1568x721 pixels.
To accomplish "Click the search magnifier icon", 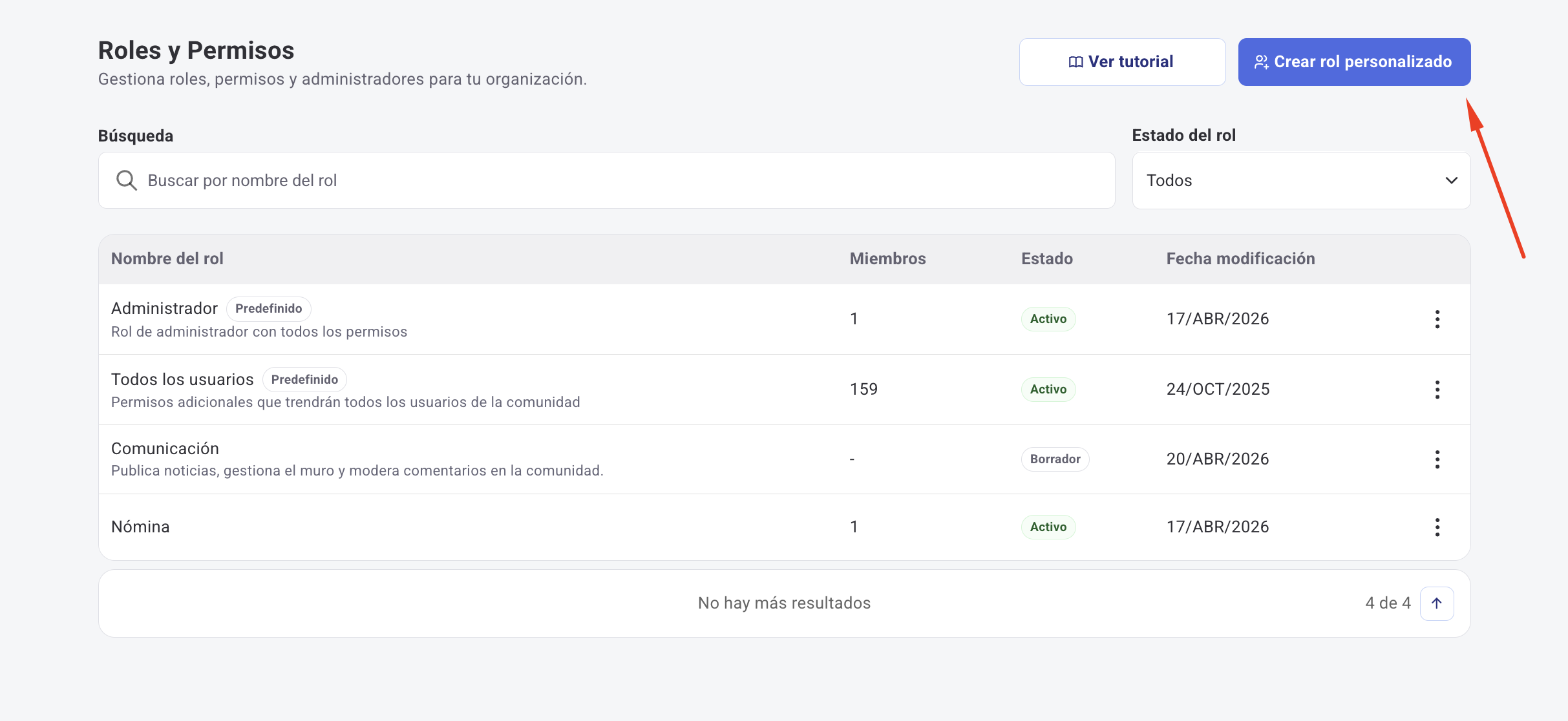I will point(127,180).
